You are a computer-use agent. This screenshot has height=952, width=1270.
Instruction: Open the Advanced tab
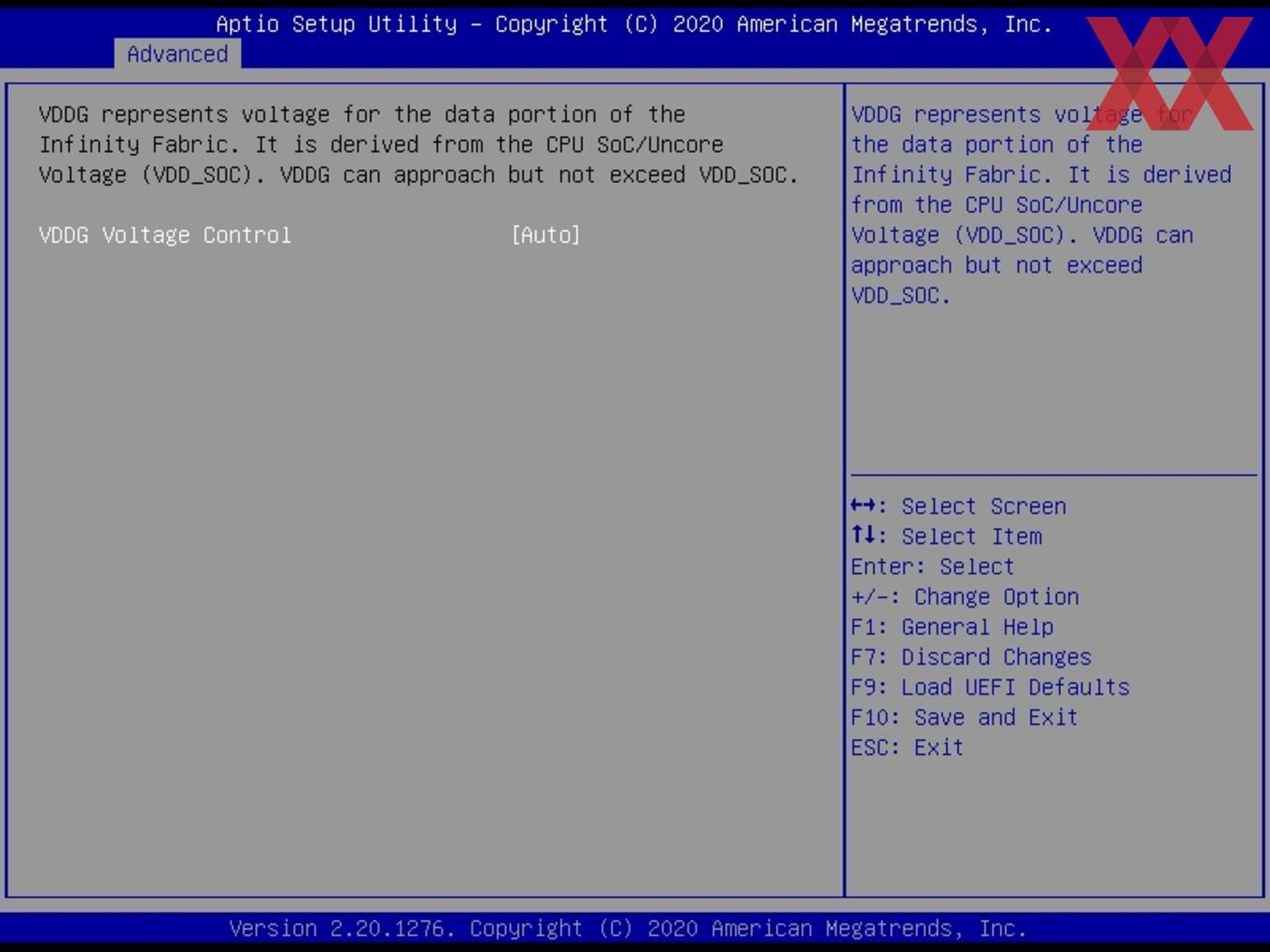click(x=177, y=54)
